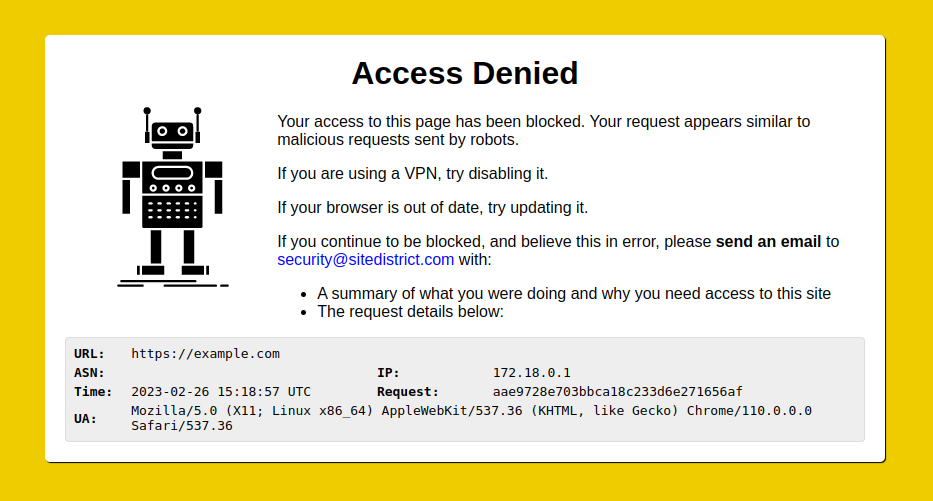Click the "UA:" field label
The image size is (933, 501).
(x=86, y=418)
